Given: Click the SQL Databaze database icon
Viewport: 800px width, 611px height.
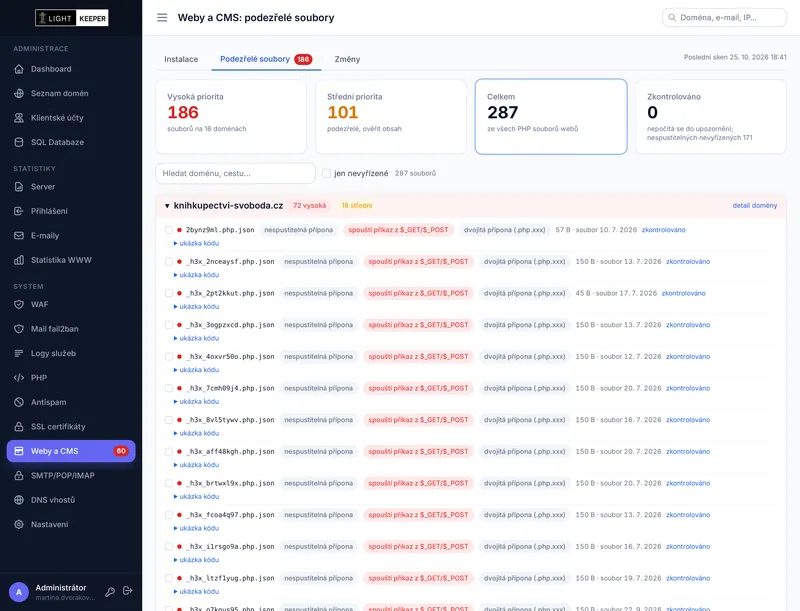Looking at the screenshot, I should [x=19, y=142].
